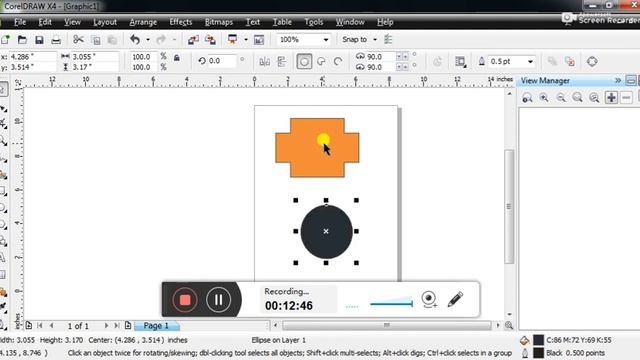This screenshot has width=640, height=360.
Task: Click the Welcome Screen icon
Action: (x=259, y=40)
